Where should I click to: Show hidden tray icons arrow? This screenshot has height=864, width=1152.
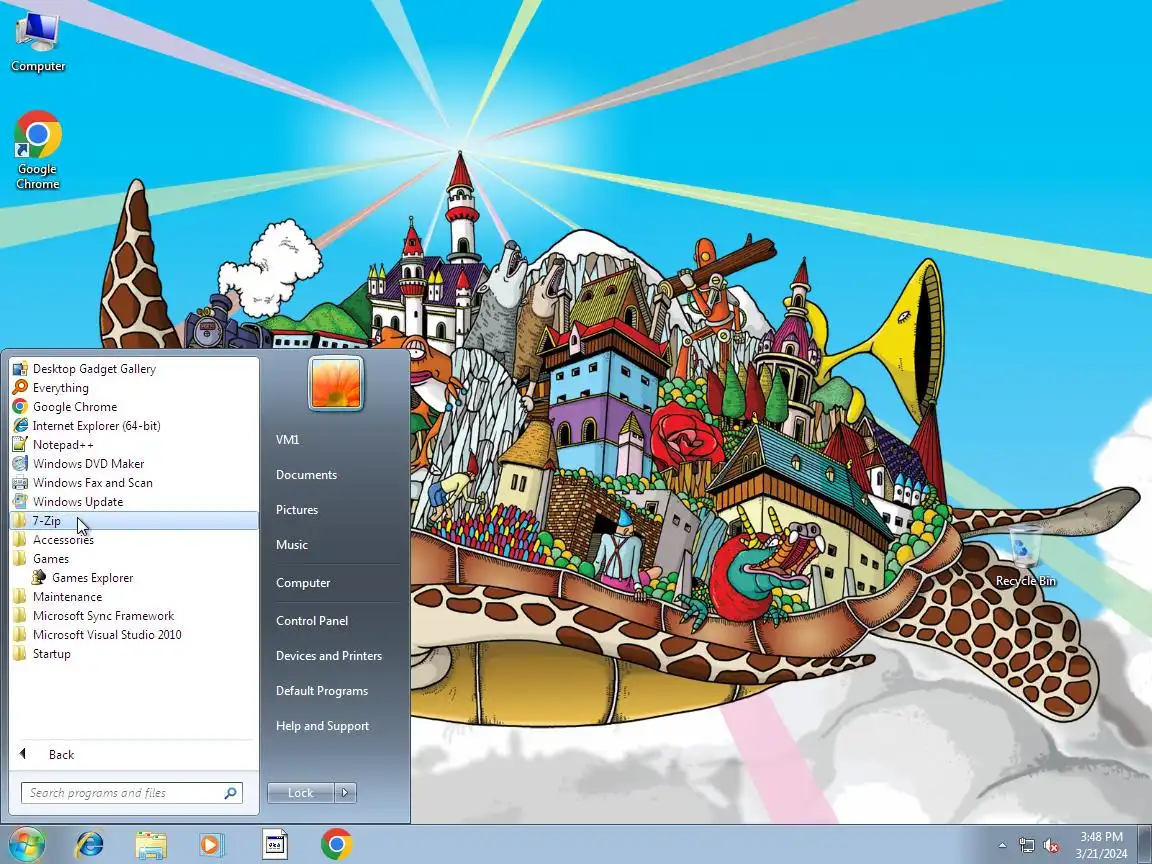pos(1002,846)
